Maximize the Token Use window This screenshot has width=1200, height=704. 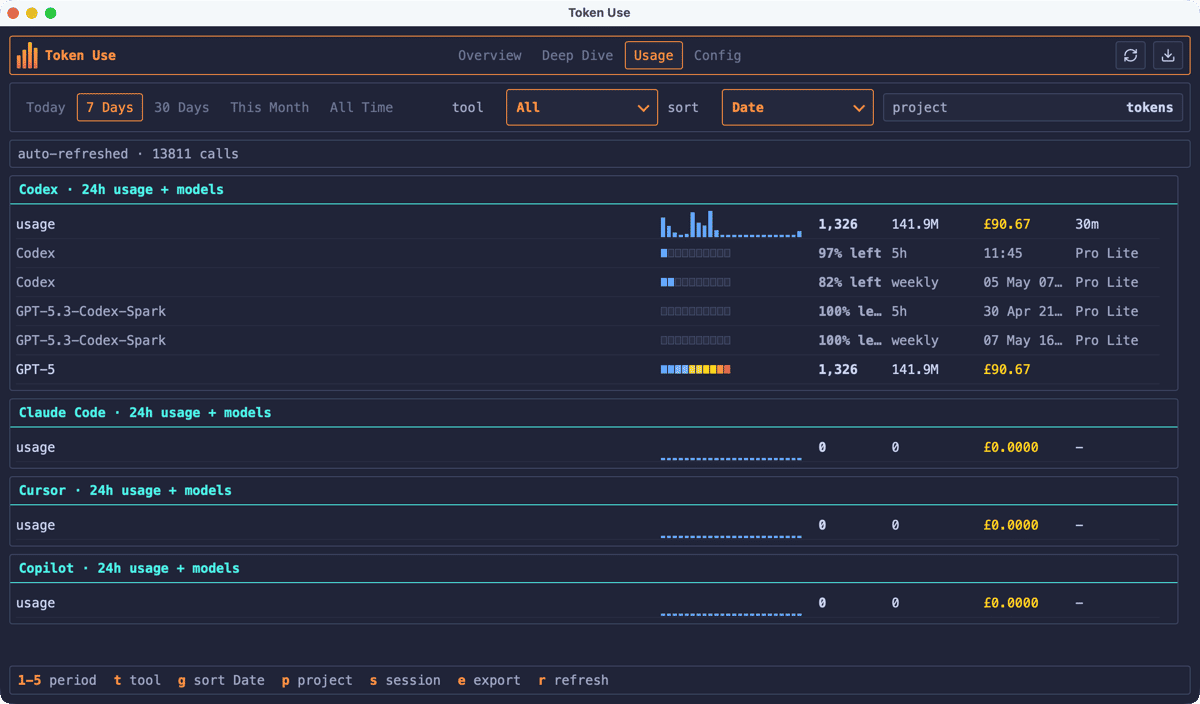pos(51,13)
